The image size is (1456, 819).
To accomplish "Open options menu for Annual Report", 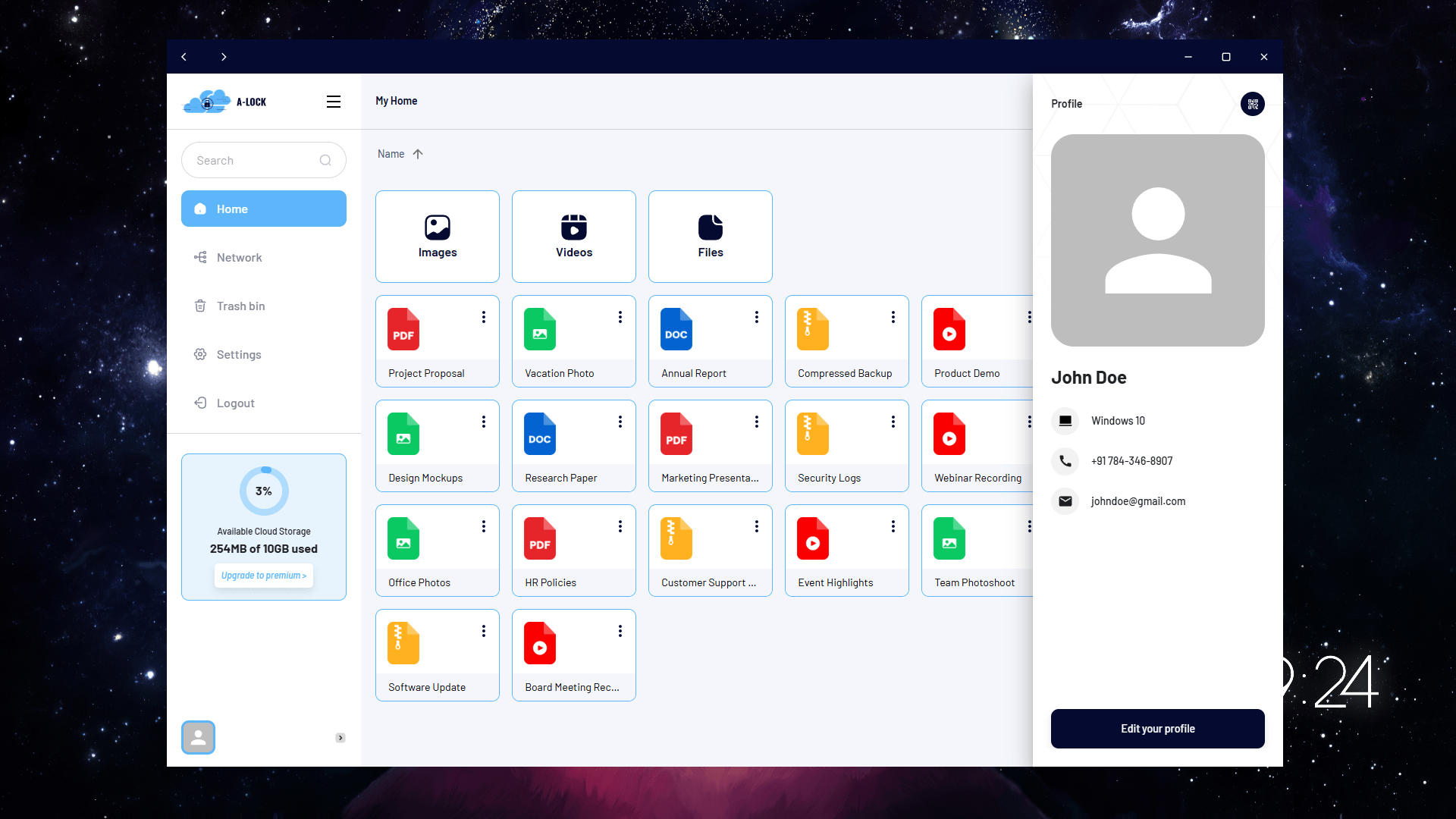I will tap(756, 317).
